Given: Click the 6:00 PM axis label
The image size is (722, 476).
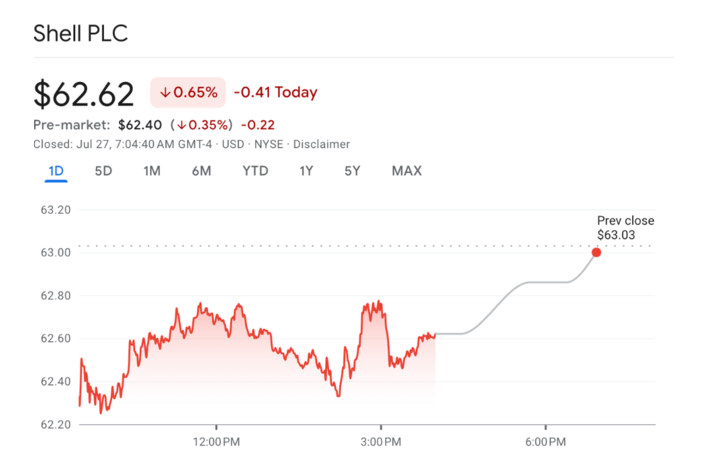Looking at the screenshot, I should (546, 441).
